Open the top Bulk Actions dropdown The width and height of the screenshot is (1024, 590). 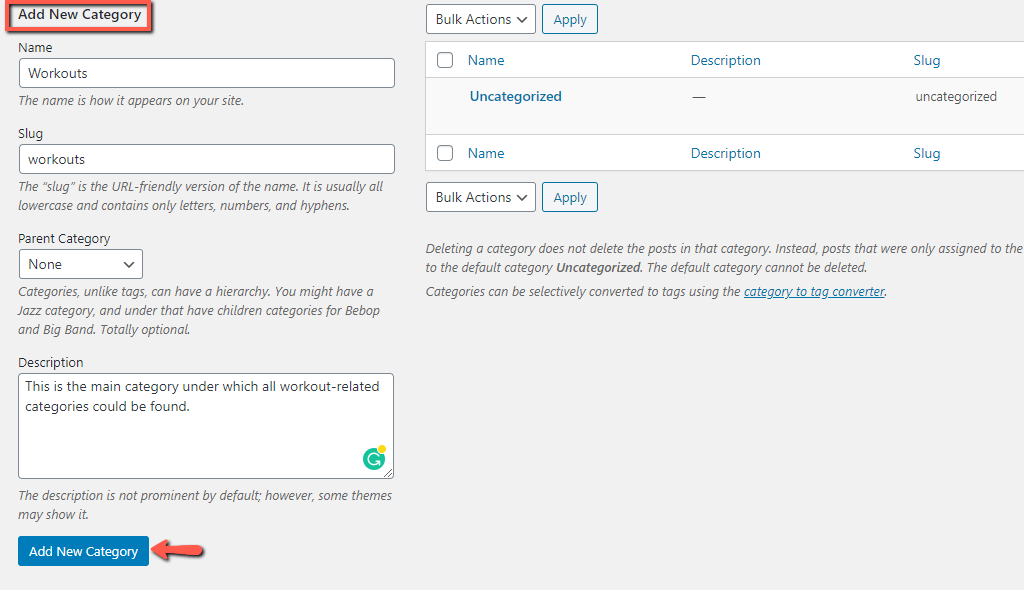tap(481, 20)
